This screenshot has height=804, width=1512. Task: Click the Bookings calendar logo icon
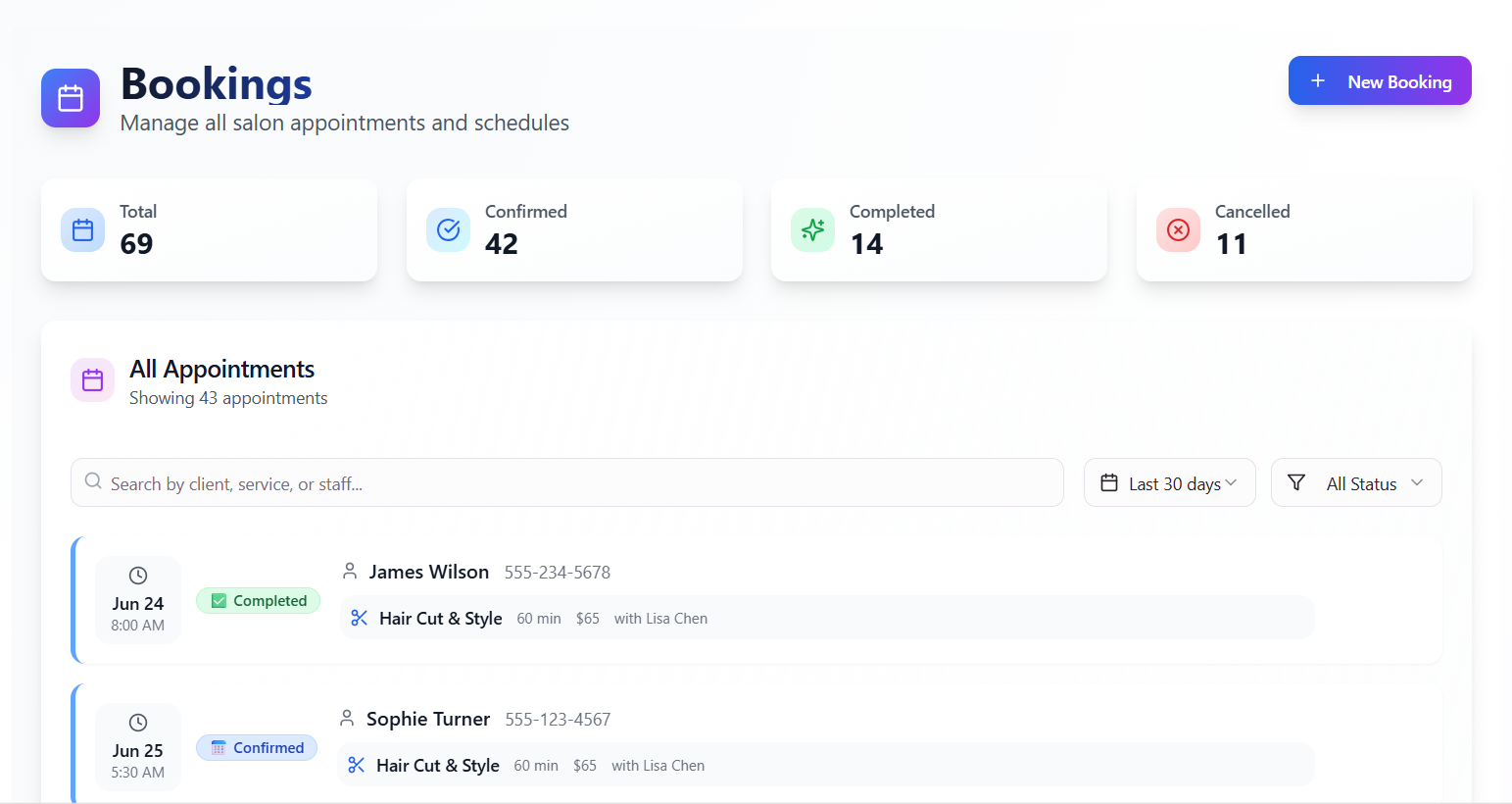(71, 98)
